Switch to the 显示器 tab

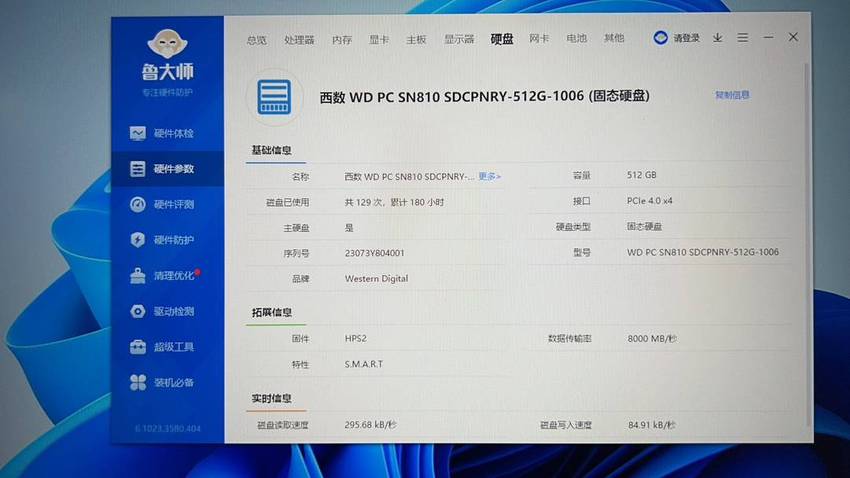(459, 39)
